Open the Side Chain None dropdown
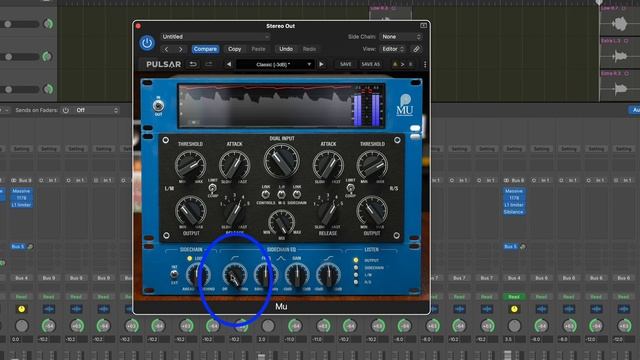640x360 pixels. (401, 37)
